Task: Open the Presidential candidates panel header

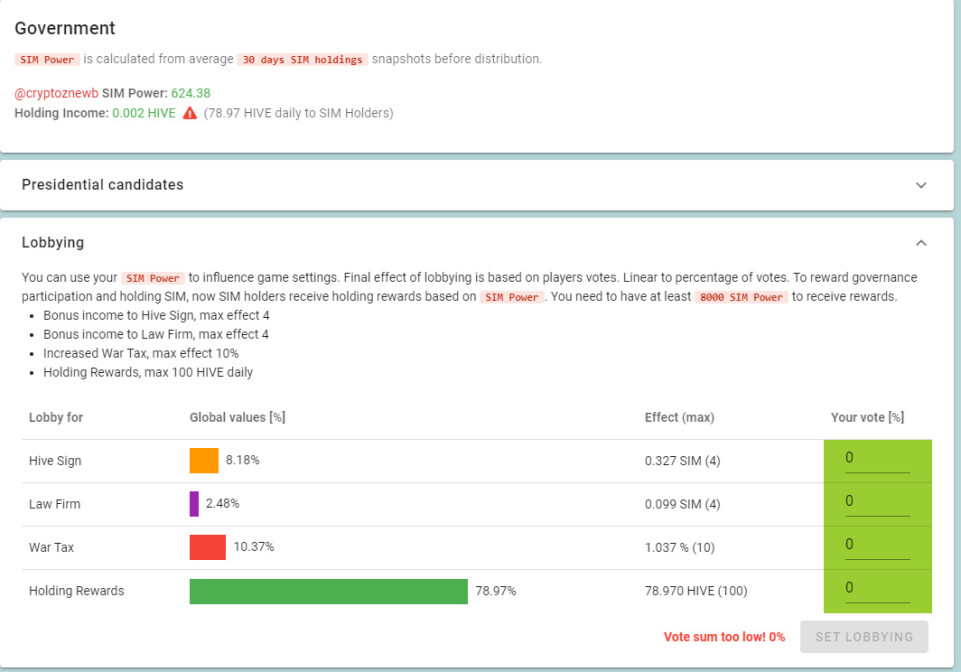Action: [476, 185]
